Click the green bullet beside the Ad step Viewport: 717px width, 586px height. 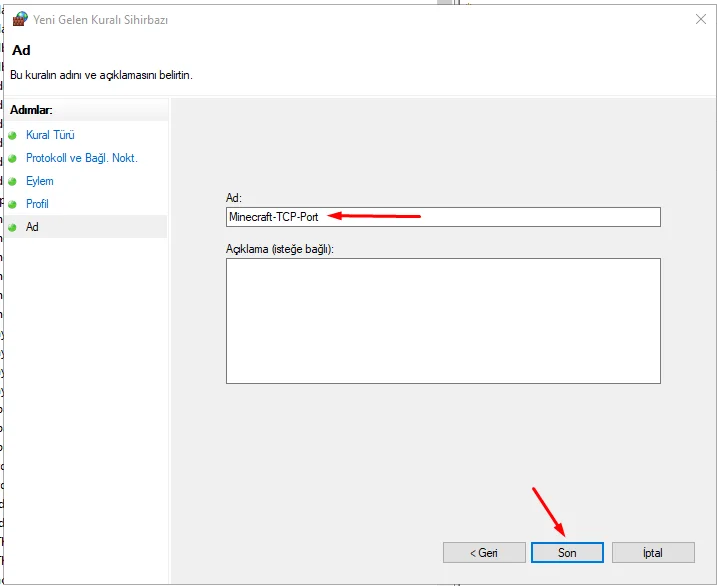click(12, 227)
